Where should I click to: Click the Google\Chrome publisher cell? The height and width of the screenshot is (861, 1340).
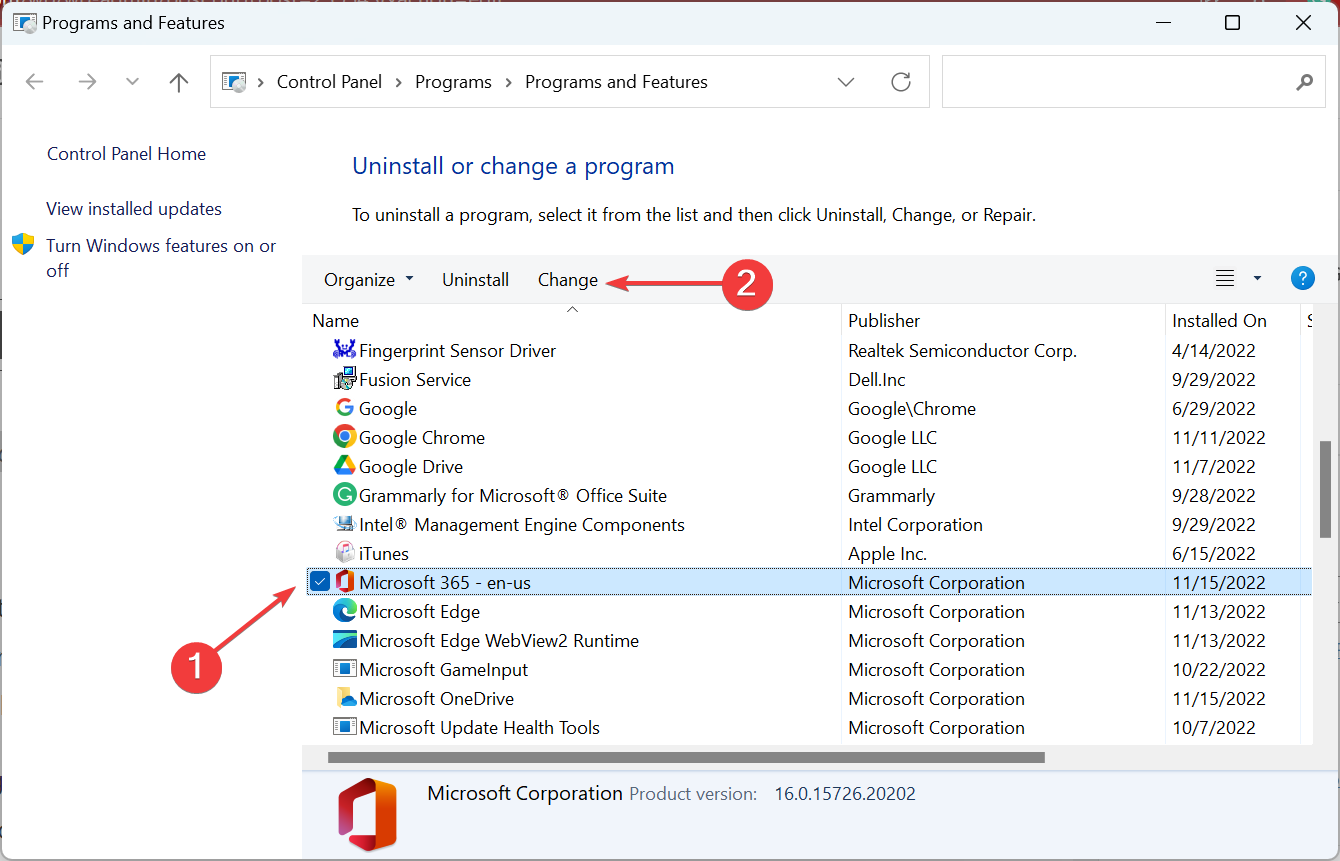(912, 409)
